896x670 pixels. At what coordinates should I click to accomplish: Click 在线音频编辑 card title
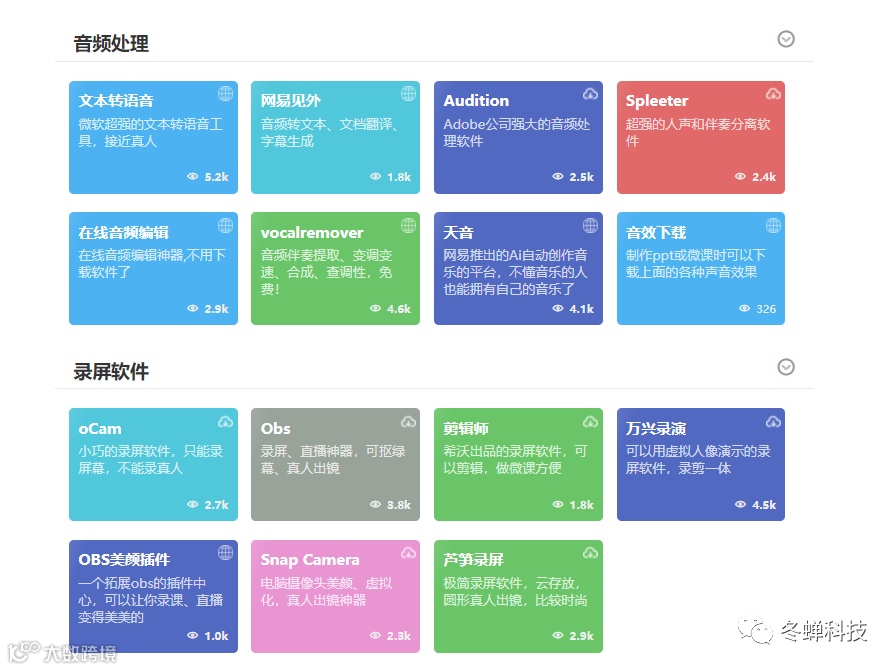pos(123,233)
